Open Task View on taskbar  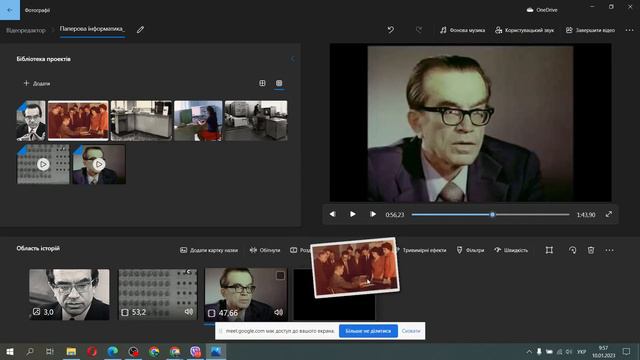[50, 351]
